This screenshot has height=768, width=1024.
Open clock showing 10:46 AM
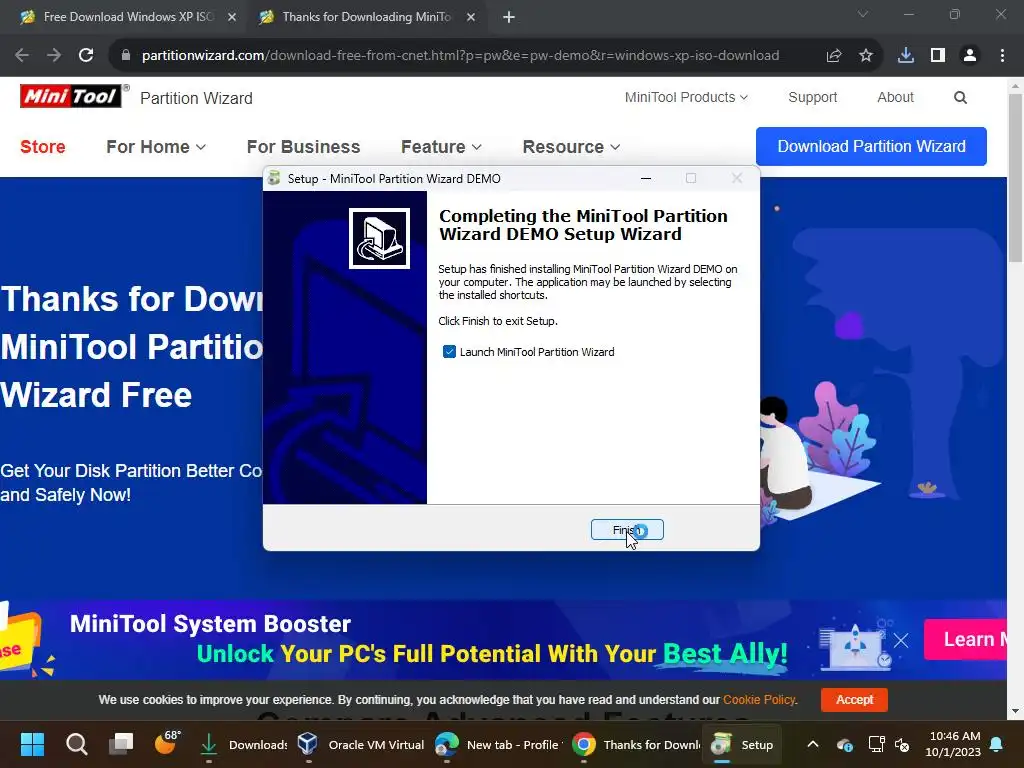[953, 744]
